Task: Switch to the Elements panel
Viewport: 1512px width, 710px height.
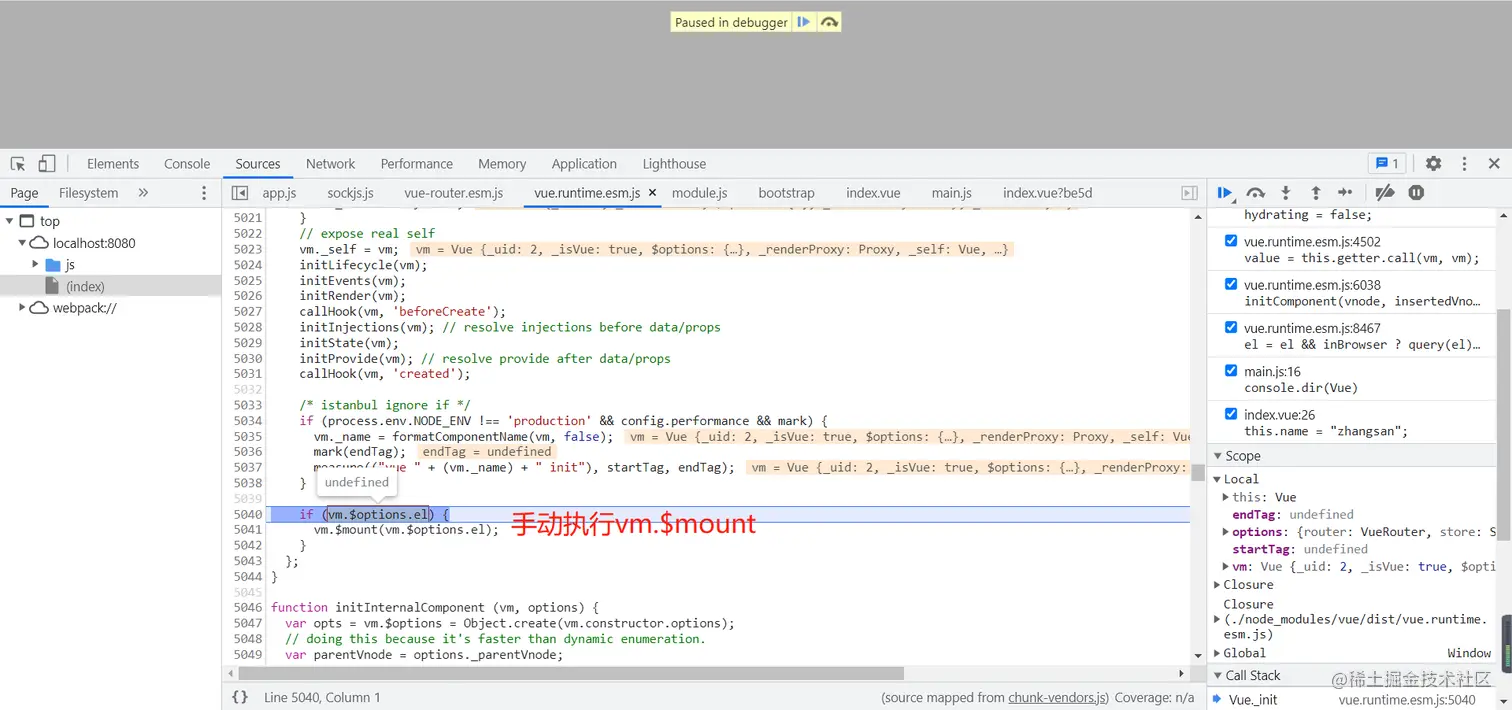Action: click(113, 164)
